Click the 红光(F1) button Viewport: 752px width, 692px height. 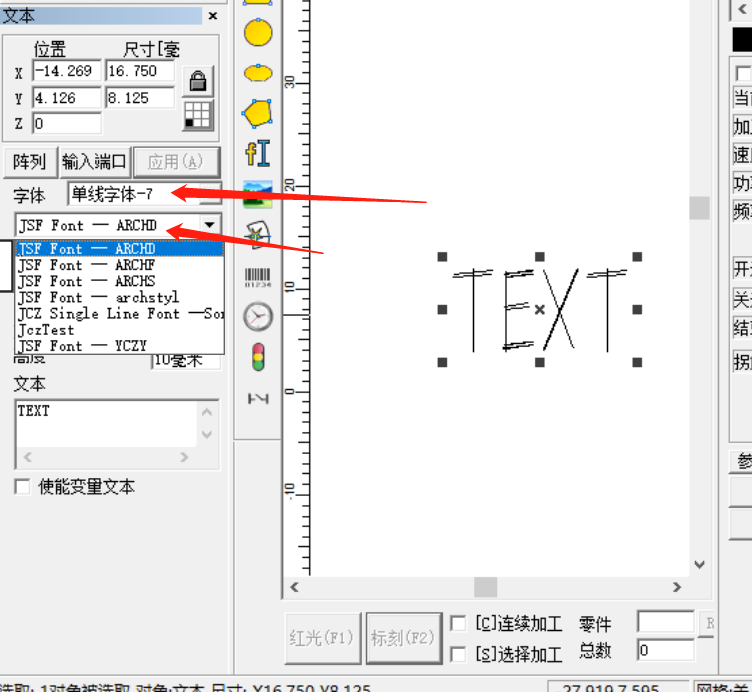322,638
